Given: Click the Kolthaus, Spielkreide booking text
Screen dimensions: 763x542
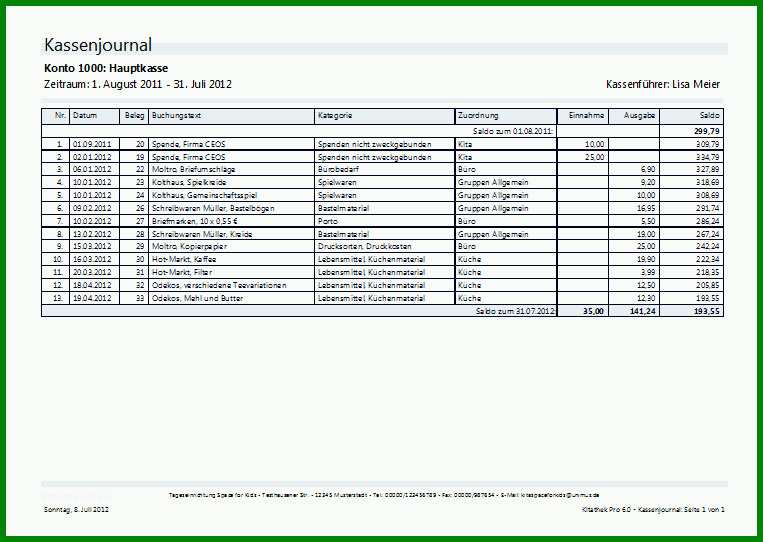Looking at the screenshot, I should [x=189, y=182].
